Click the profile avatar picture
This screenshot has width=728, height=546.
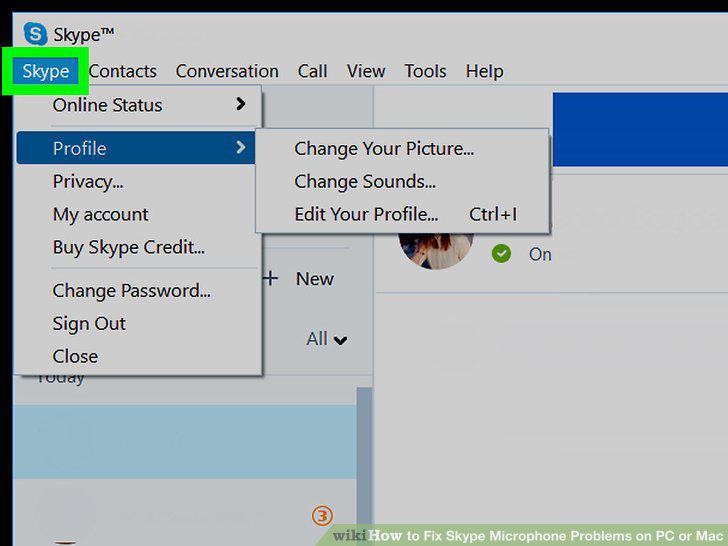click(x=436, y=251)
